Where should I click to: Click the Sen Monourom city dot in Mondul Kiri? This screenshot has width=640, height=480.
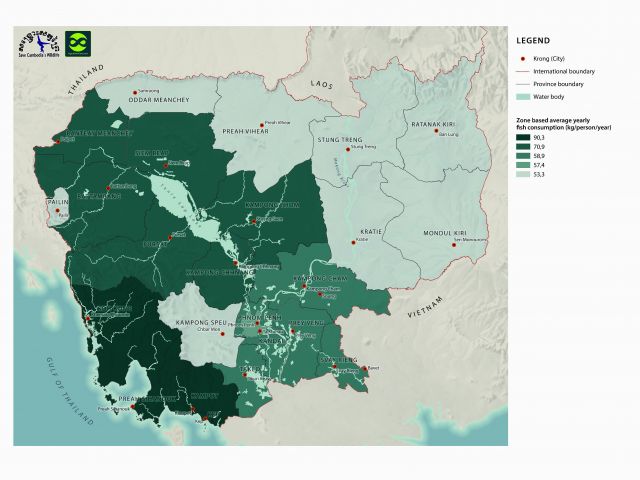click(x=453, y=245)
